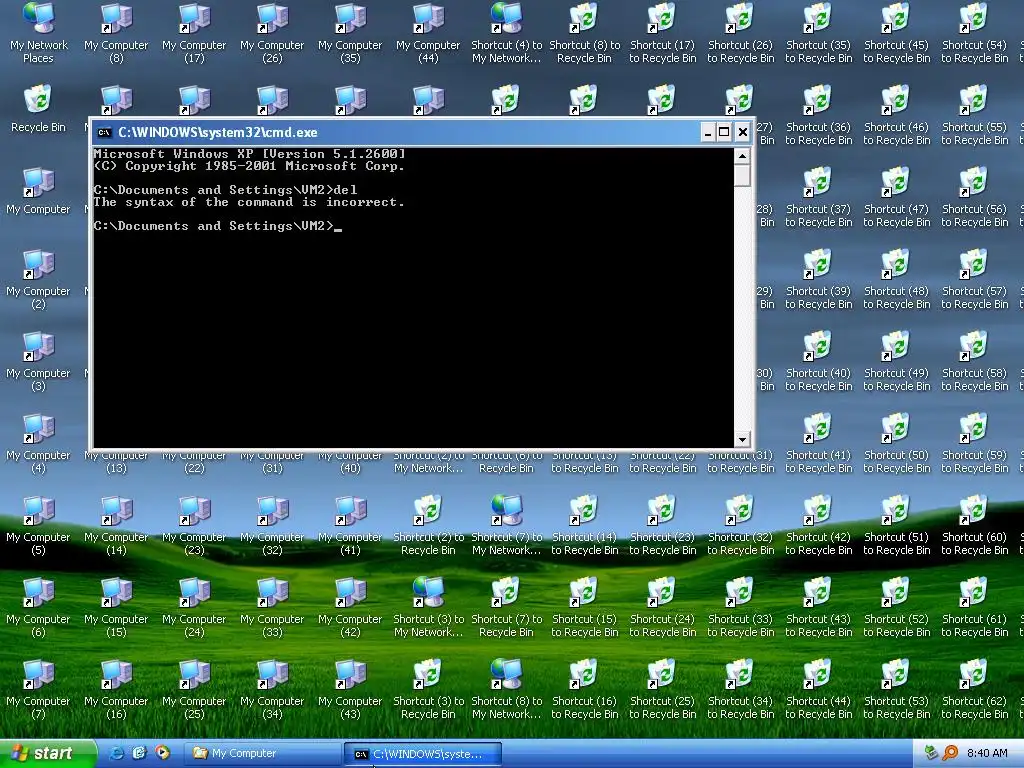
Task: Select Shortcut (58) to Recycle Bin
Action: click(x=974, y=361)
